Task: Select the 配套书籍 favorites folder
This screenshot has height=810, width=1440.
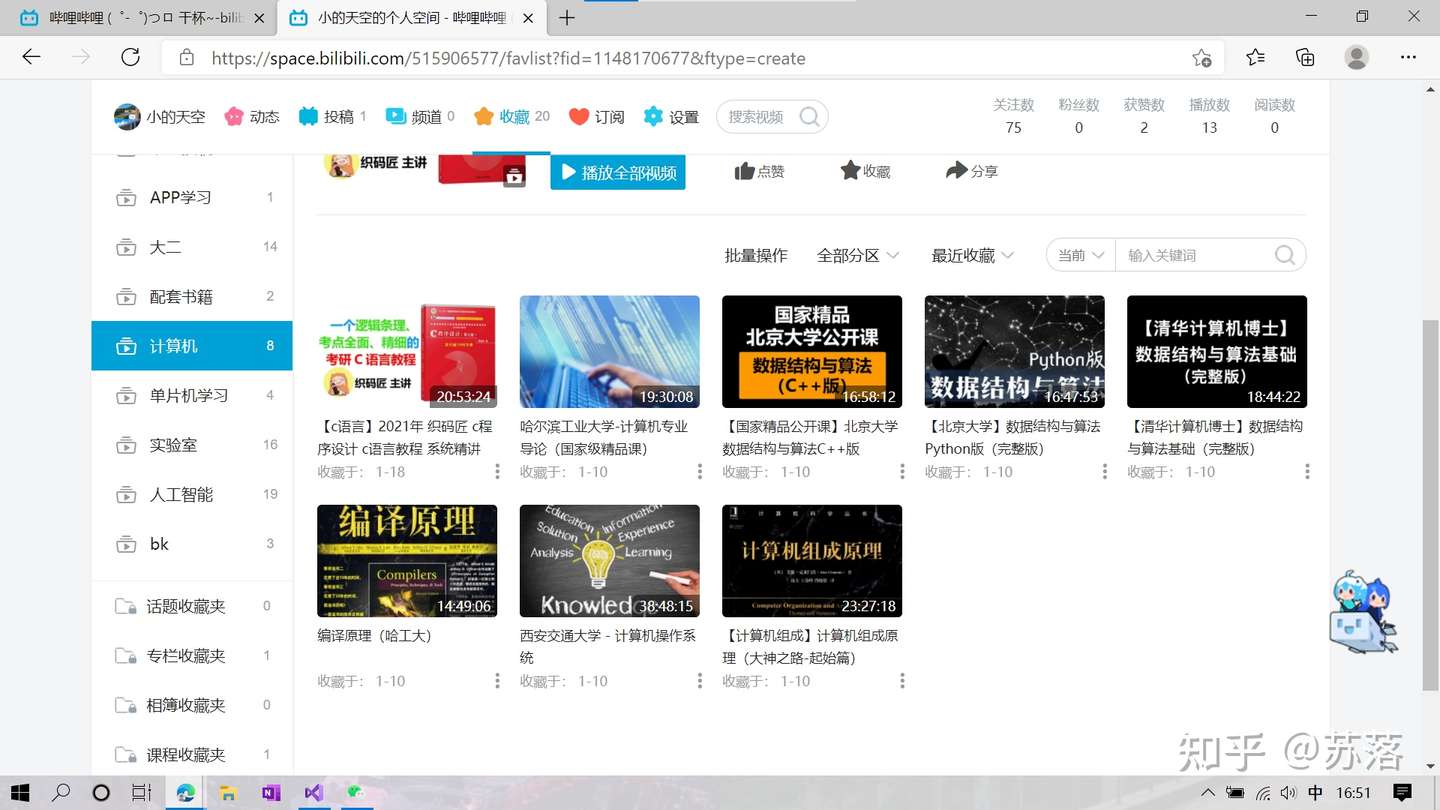Action: [192, 296]
